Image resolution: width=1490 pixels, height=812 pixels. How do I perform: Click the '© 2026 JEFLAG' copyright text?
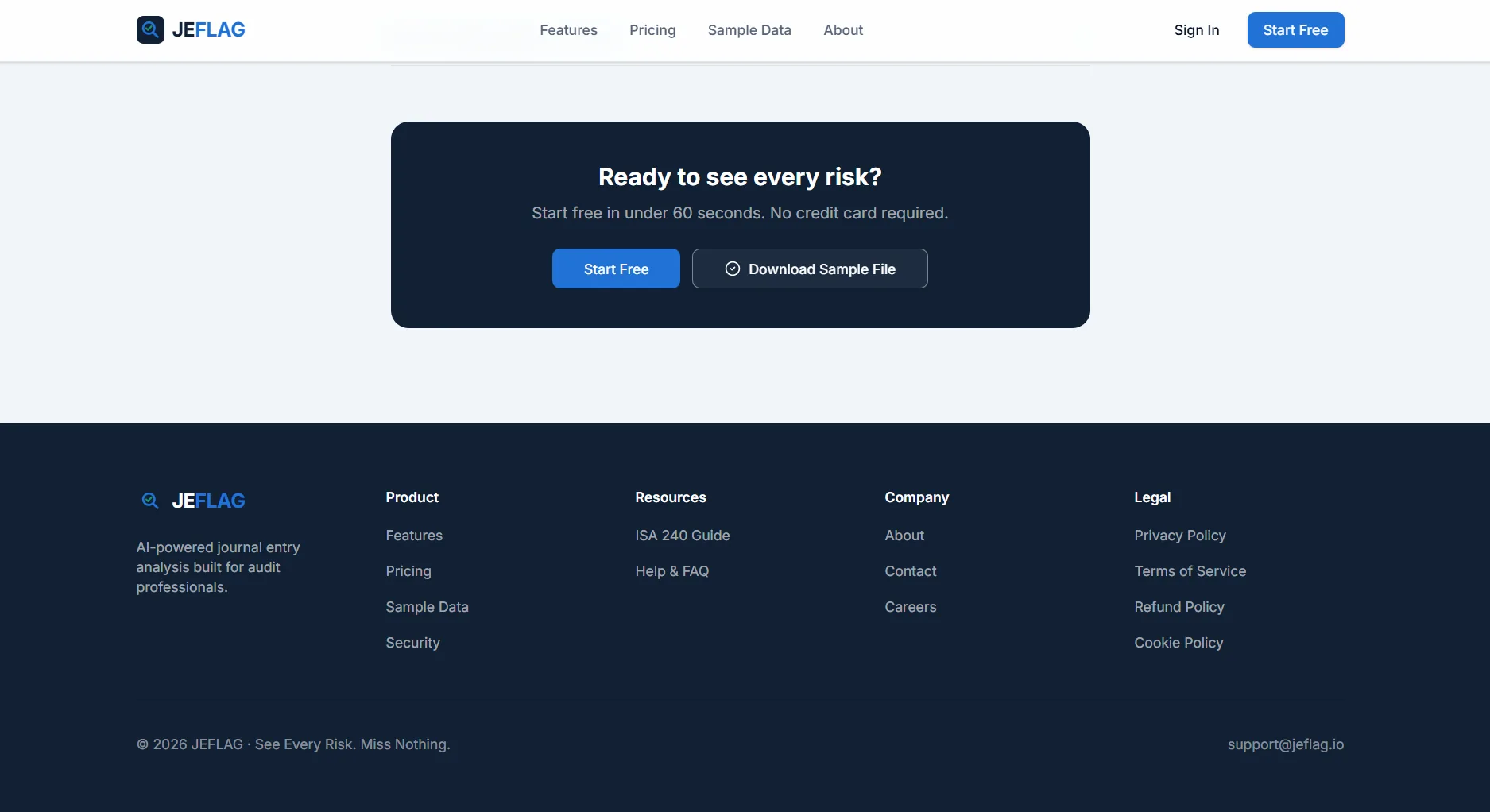[293, 744]
